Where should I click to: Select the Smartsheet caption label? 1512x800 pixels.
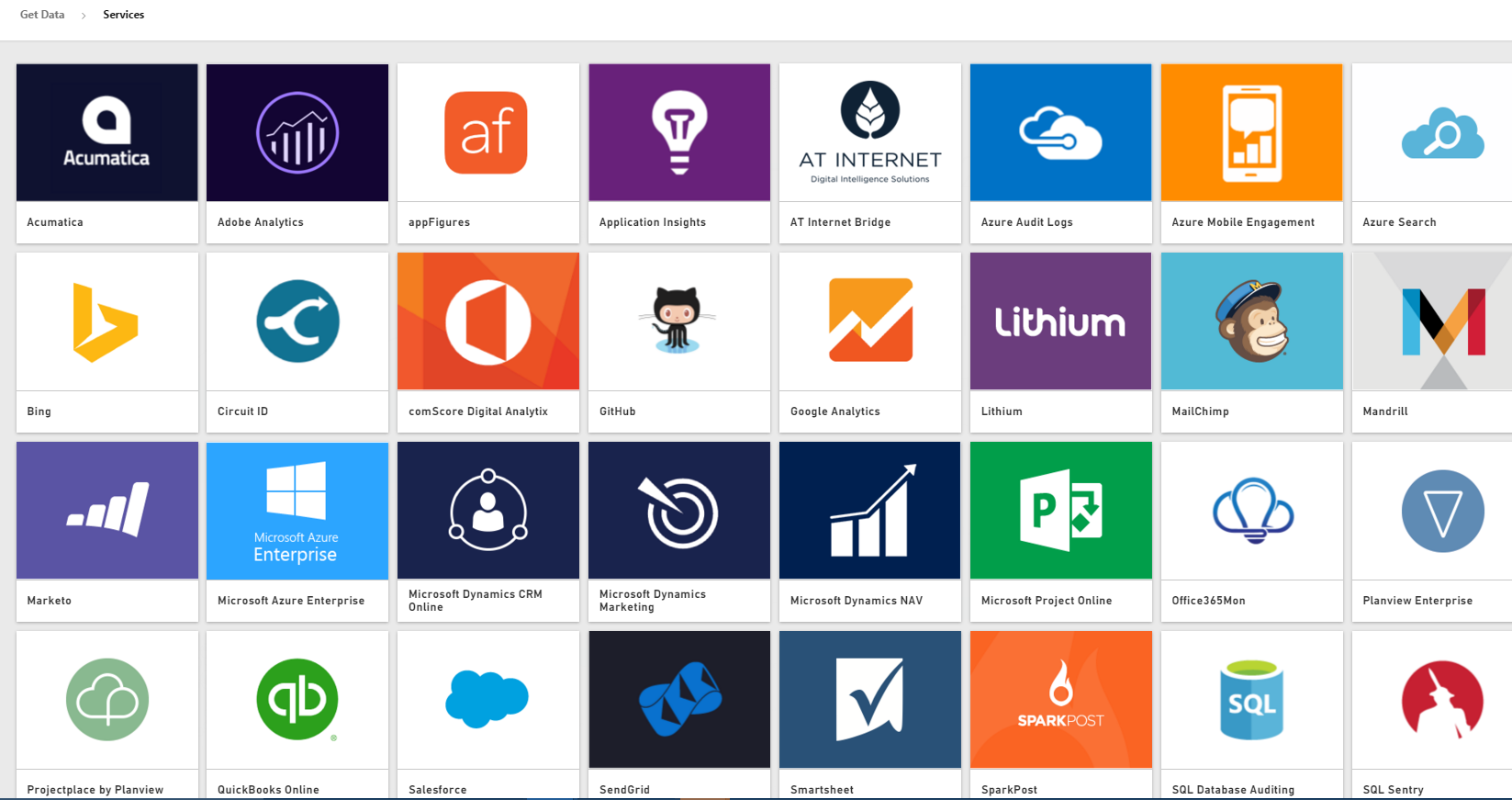(x=822, y=790)
